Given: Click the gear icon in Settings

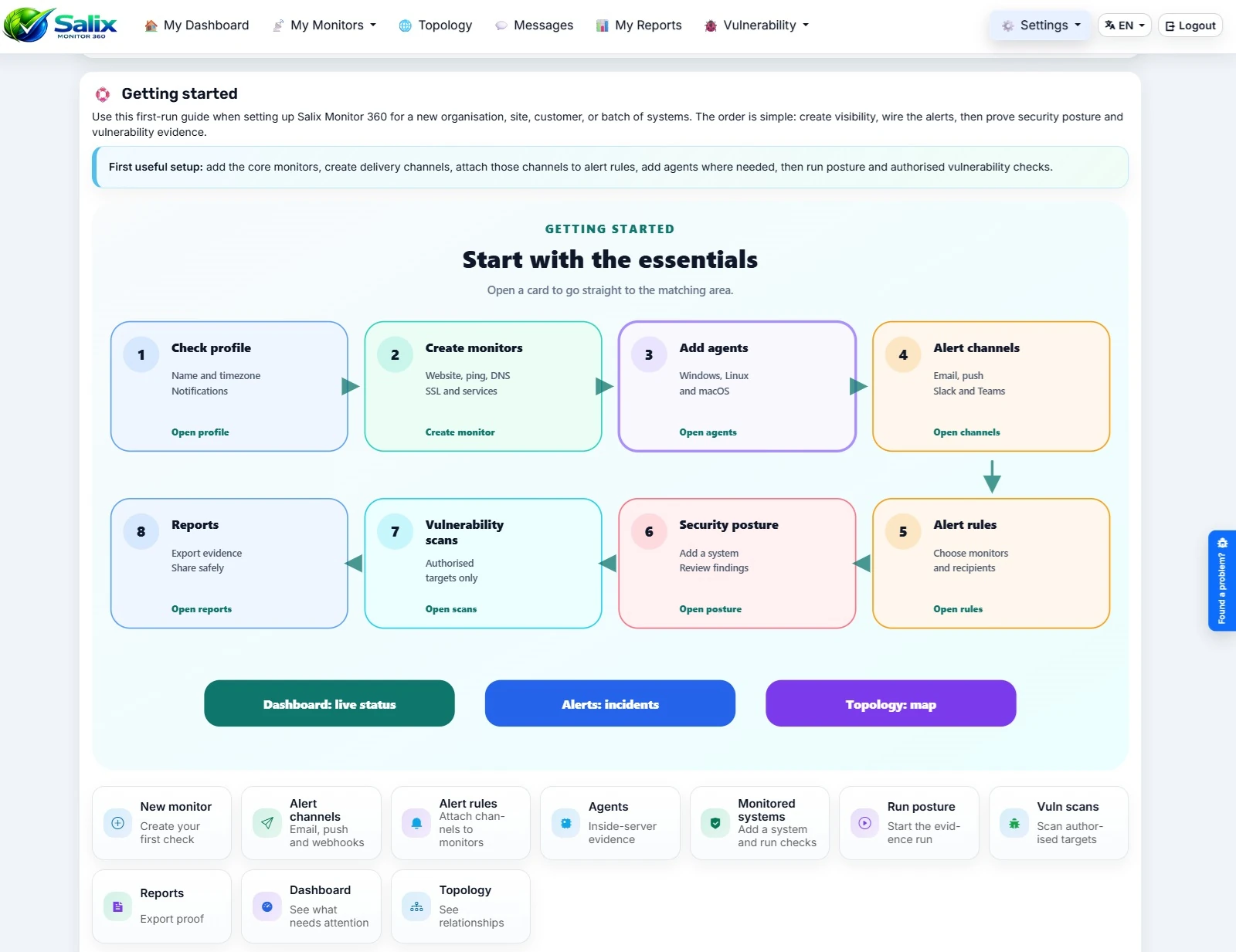Looking at the screenshot, I should click(1008, 25).
